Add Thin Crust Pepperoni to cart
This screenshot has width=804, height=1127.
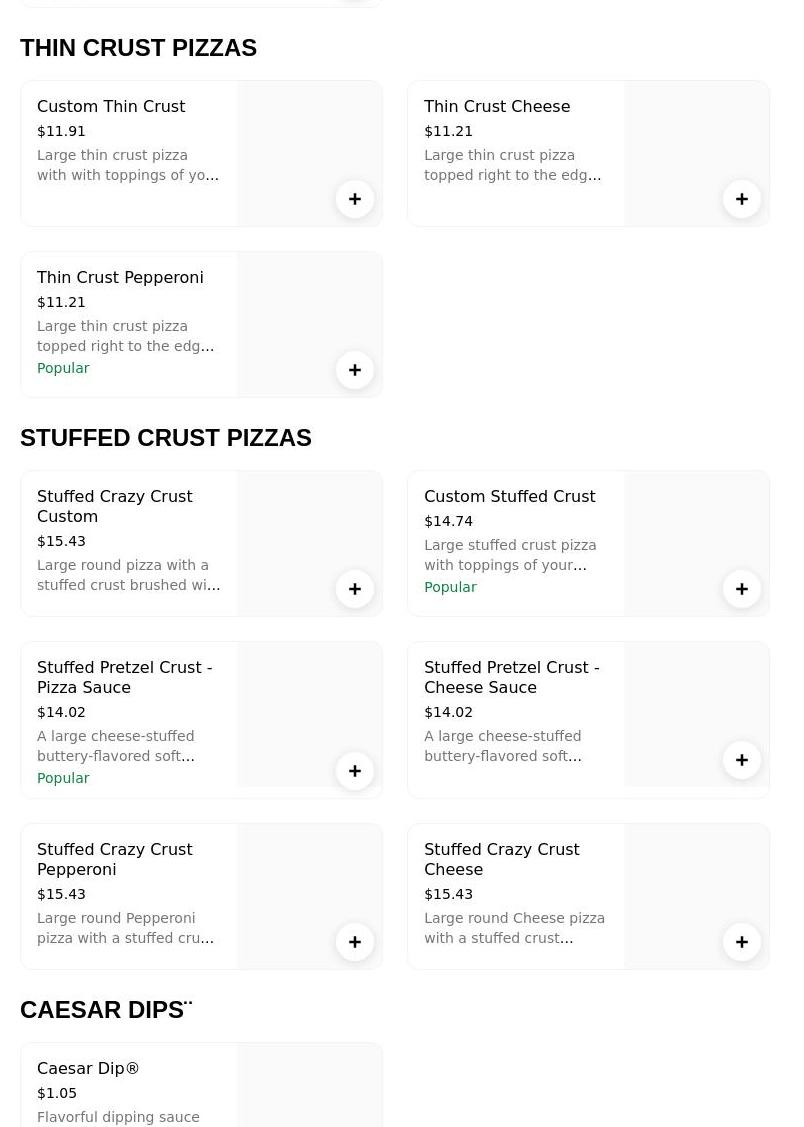pyautogui.click(x=355, y=370)
